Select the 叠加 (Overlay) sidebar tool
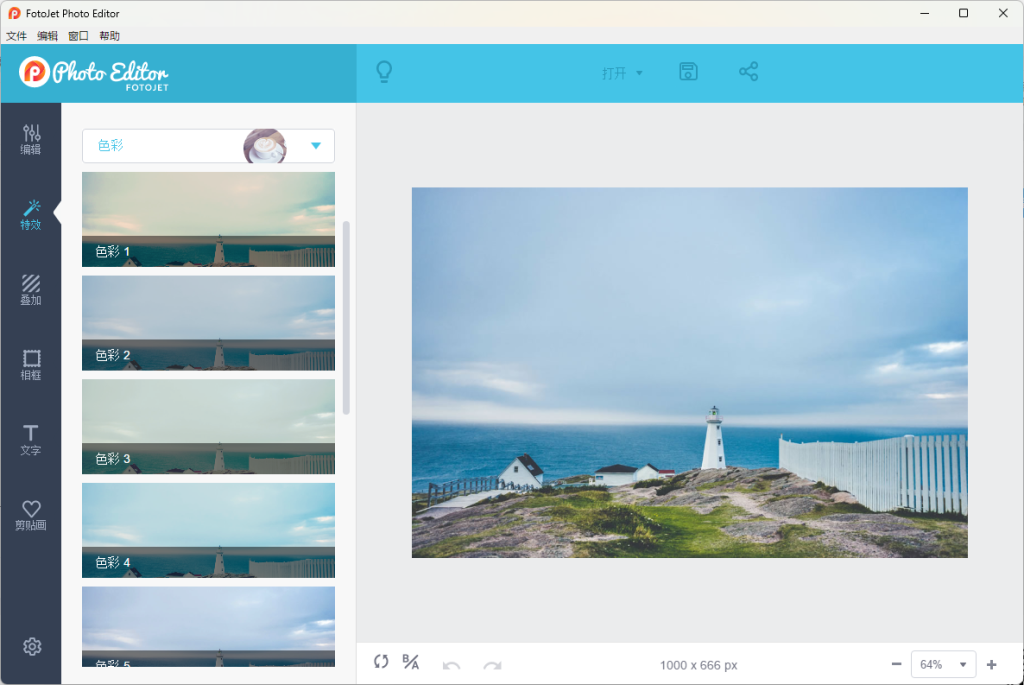1024x685 pixels. [x=31, y=290]
